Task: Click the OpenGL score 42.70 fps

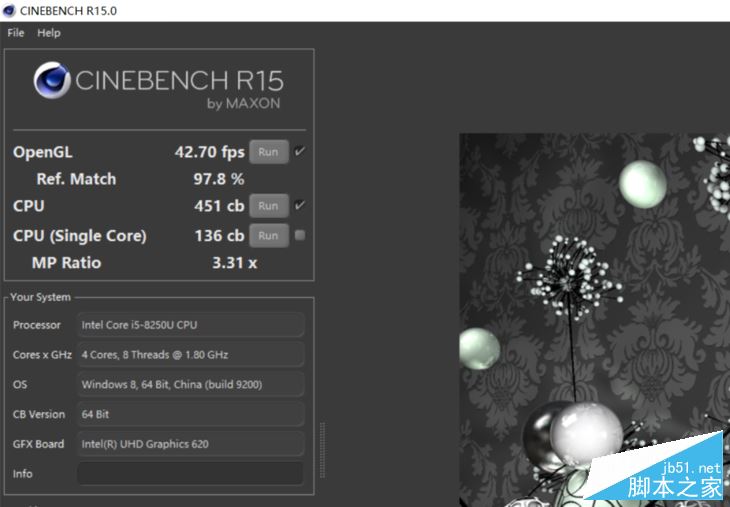Action: coord(210,152)
